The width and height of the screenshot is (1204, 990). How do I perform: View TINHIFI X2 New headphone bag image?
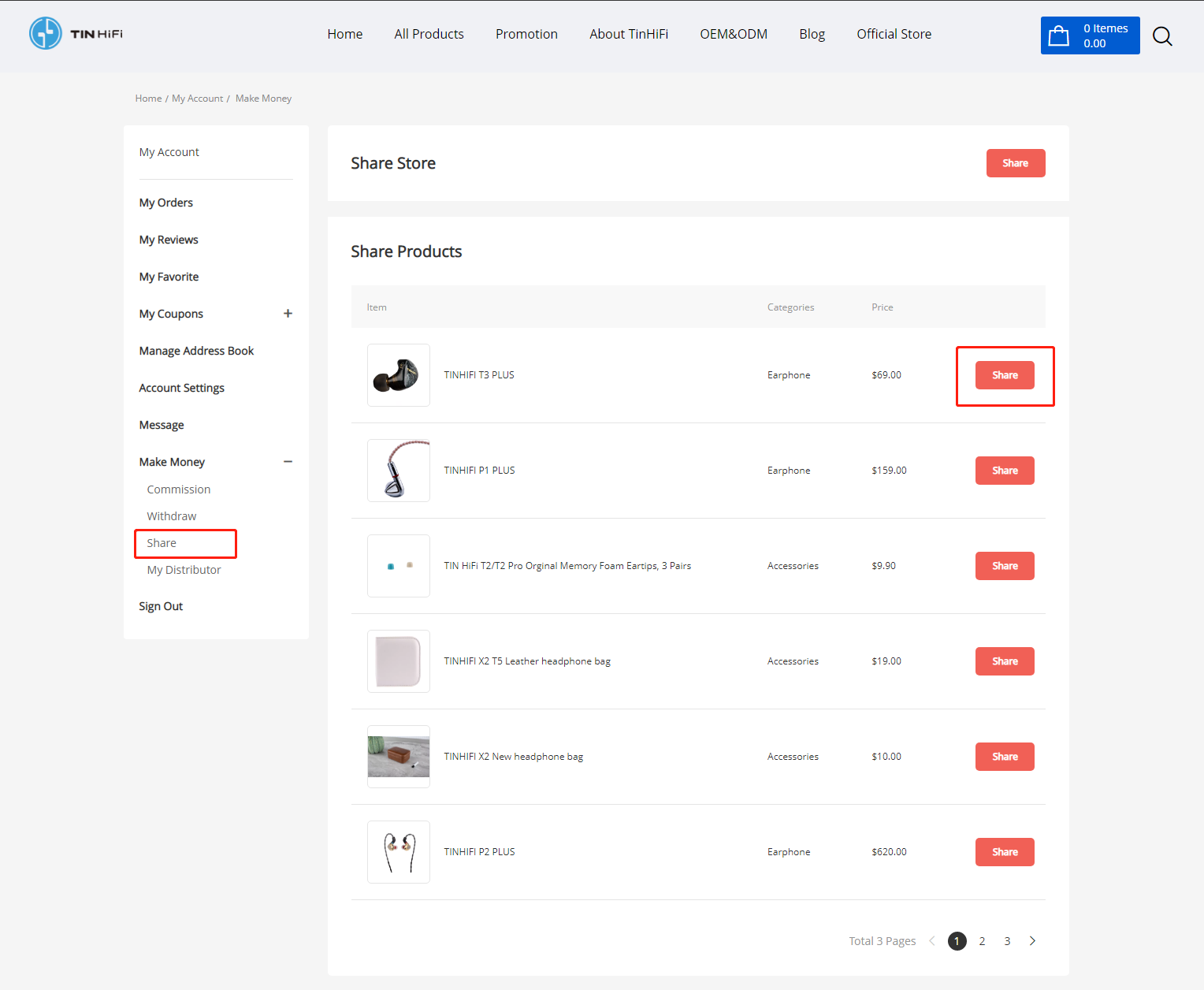coord(399,757)
